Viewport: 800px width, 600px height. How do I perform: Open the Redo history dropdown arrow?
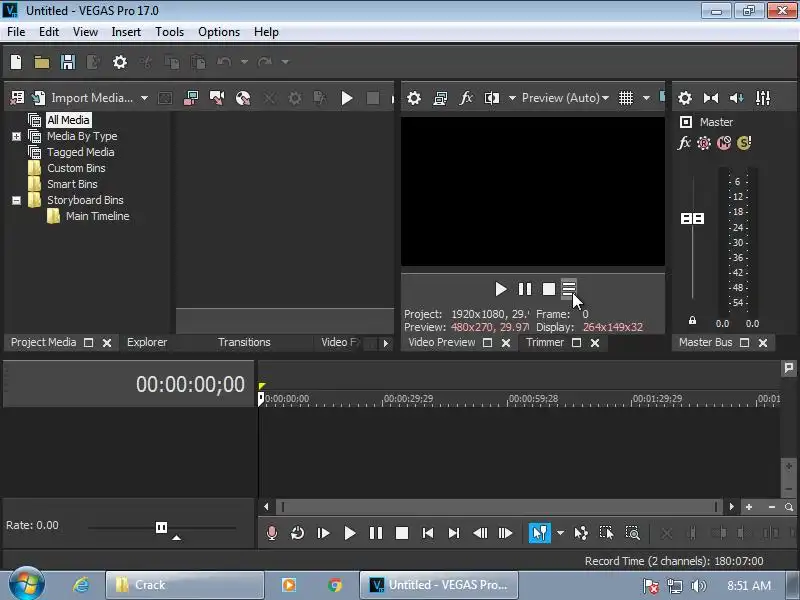click(x=285, y=62)
